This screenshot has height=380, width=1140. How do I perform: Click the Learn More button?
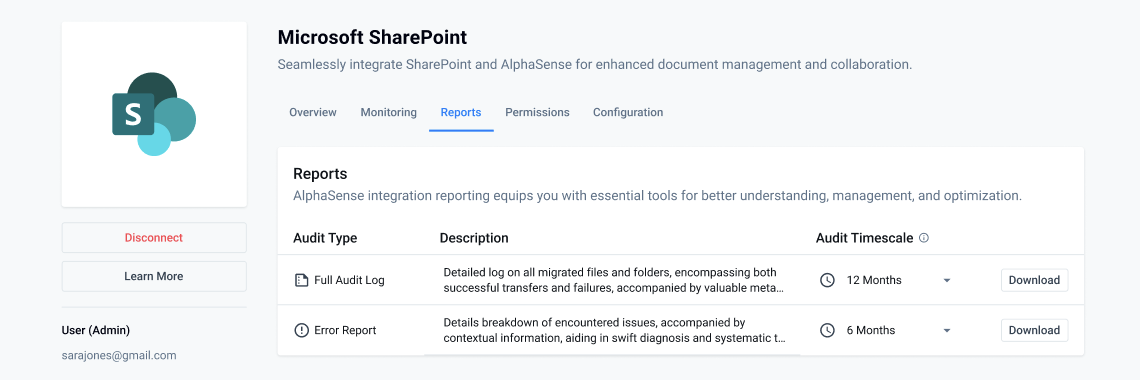coord(154,276)
